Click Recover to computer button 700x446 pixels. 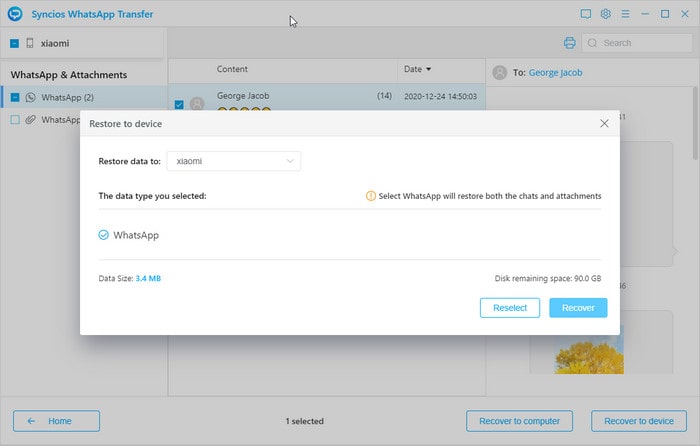coord(519,421)
